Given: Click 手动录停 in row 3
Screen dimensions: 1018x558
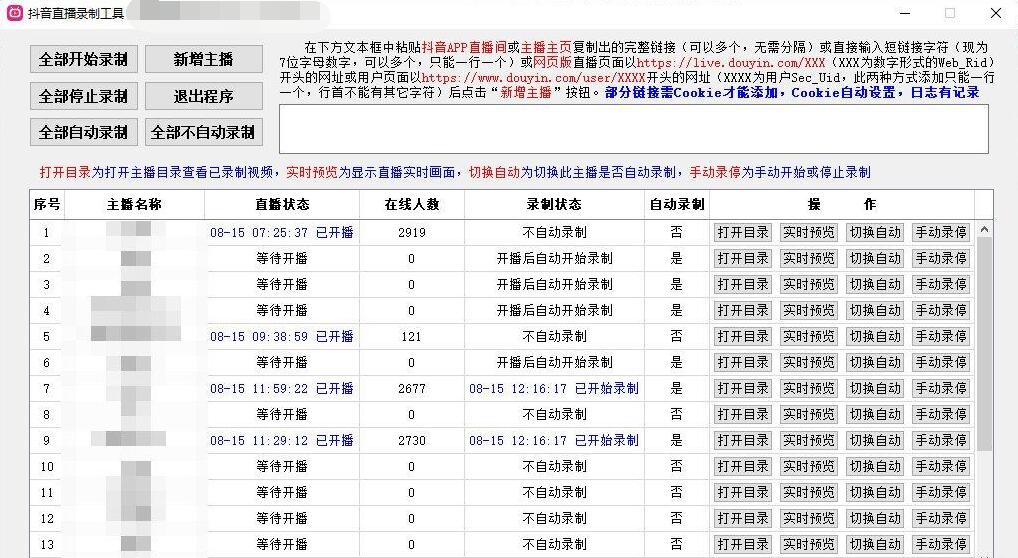Looking at the screenshot, I should click(x=941, y=285).
